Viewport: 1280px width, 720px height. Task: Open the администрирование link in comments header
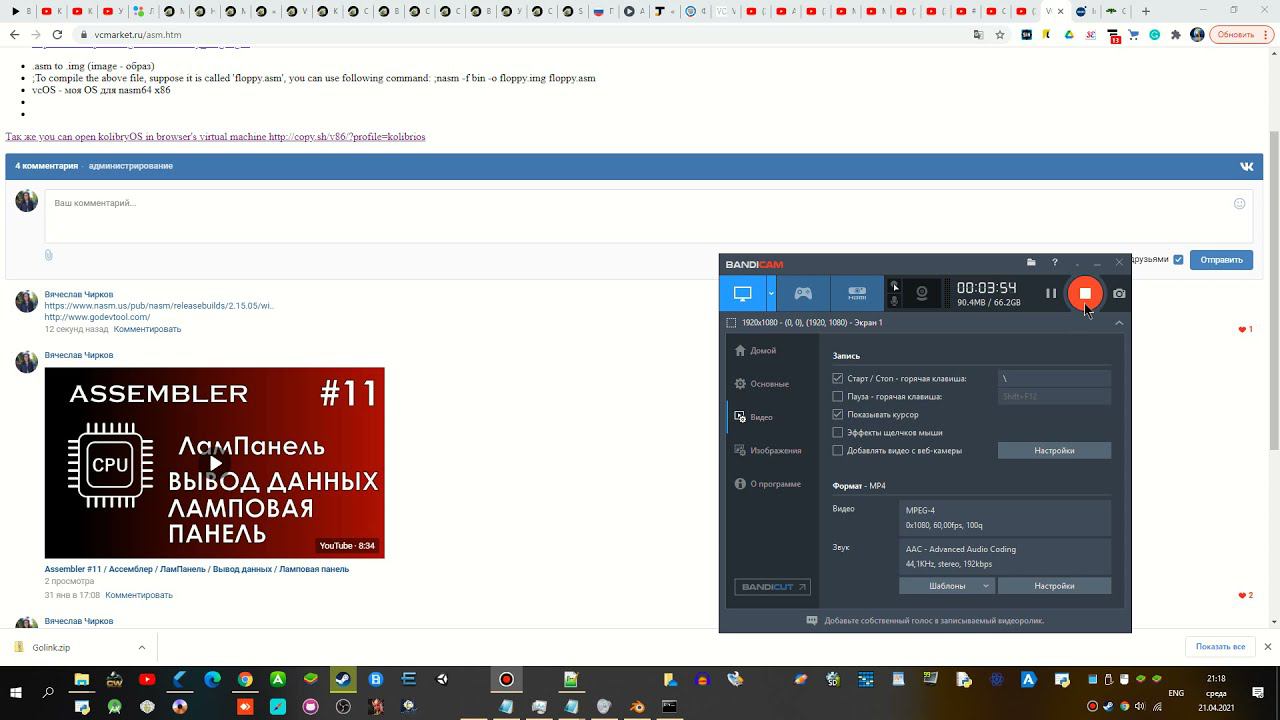coord(130,166)
